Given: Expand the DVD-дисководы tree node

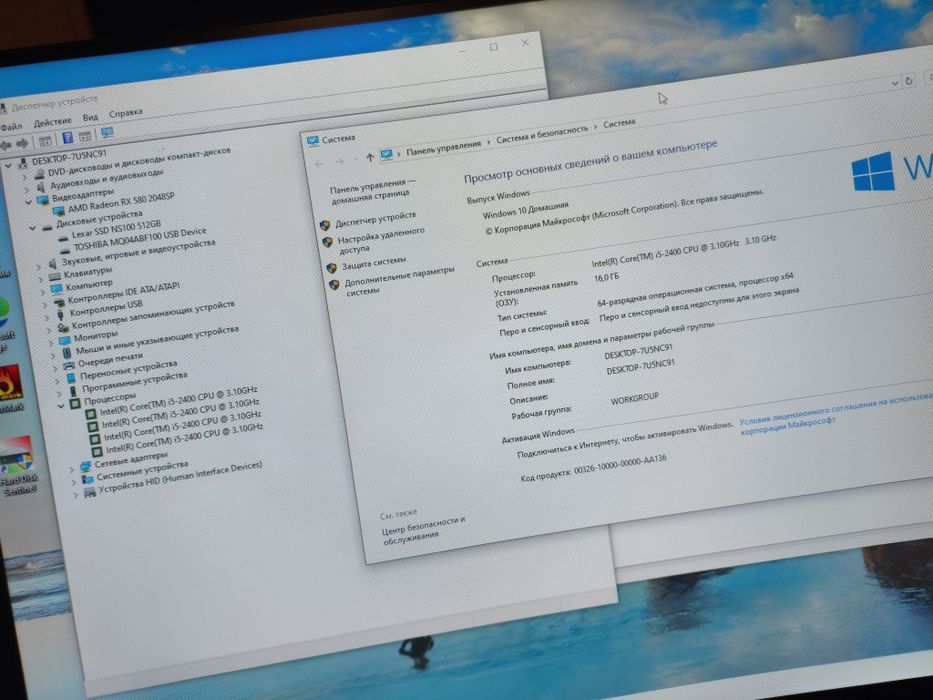Looking at the screenshot, I should [25, 176].
